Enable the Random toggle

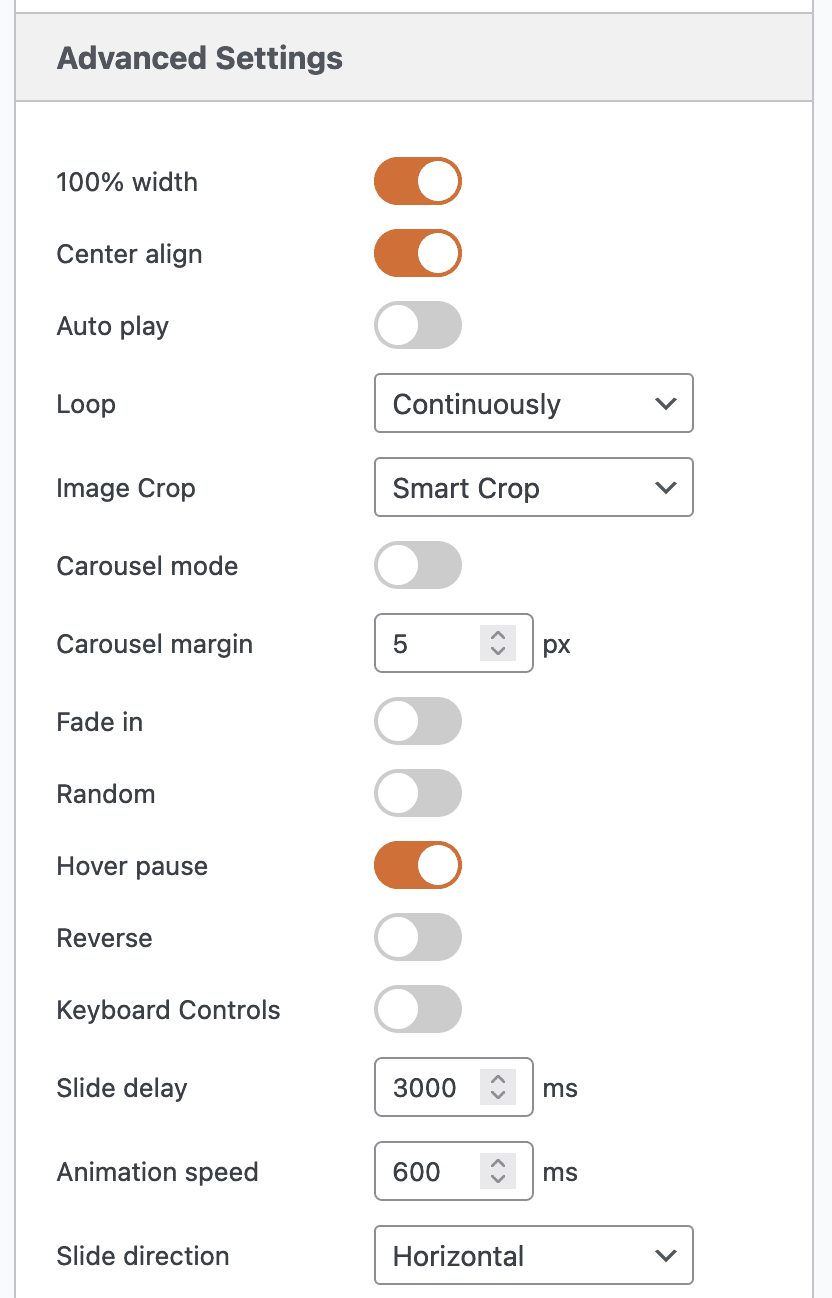pos(418,794)
